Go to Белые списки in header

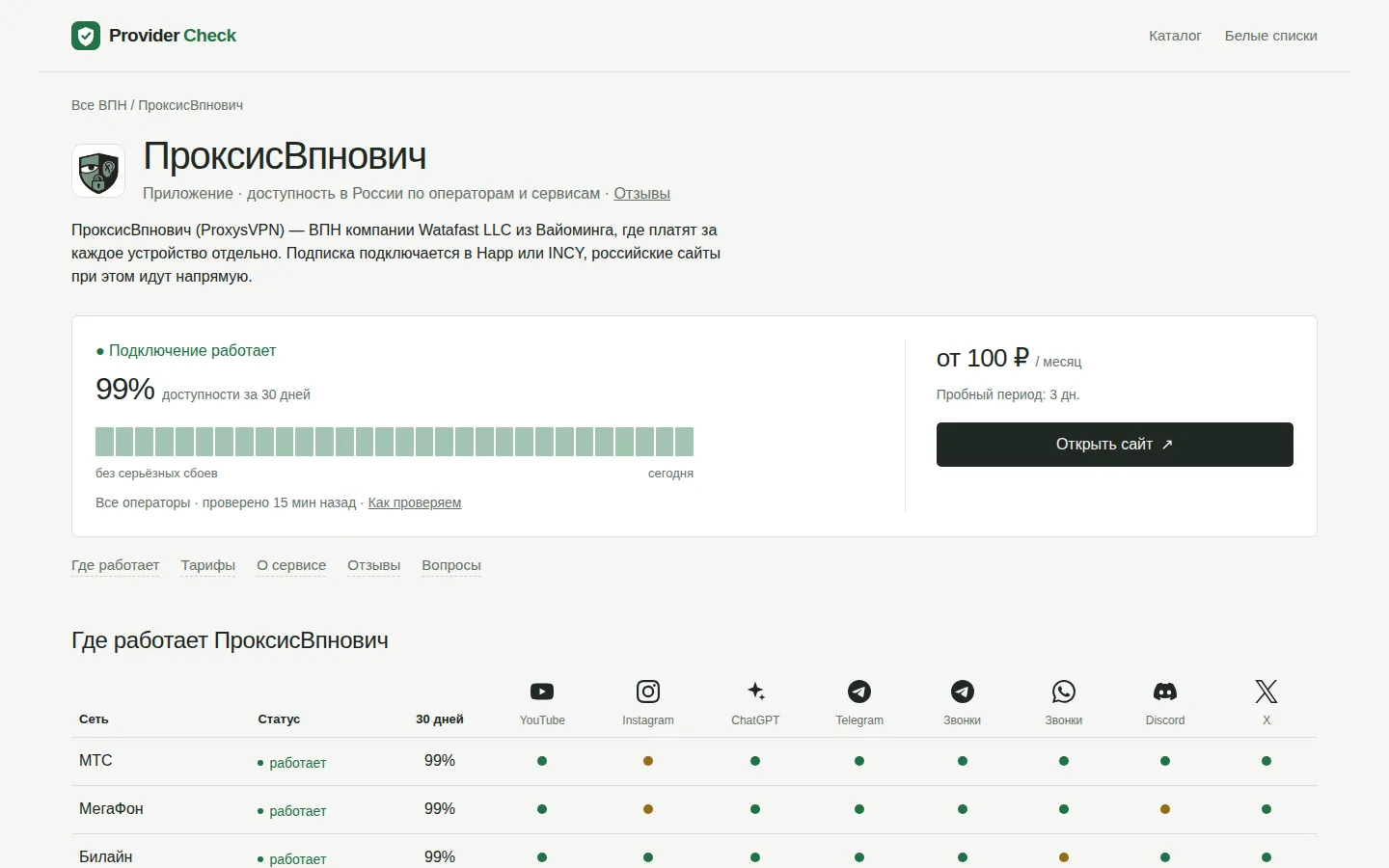tap(1271, 36)
